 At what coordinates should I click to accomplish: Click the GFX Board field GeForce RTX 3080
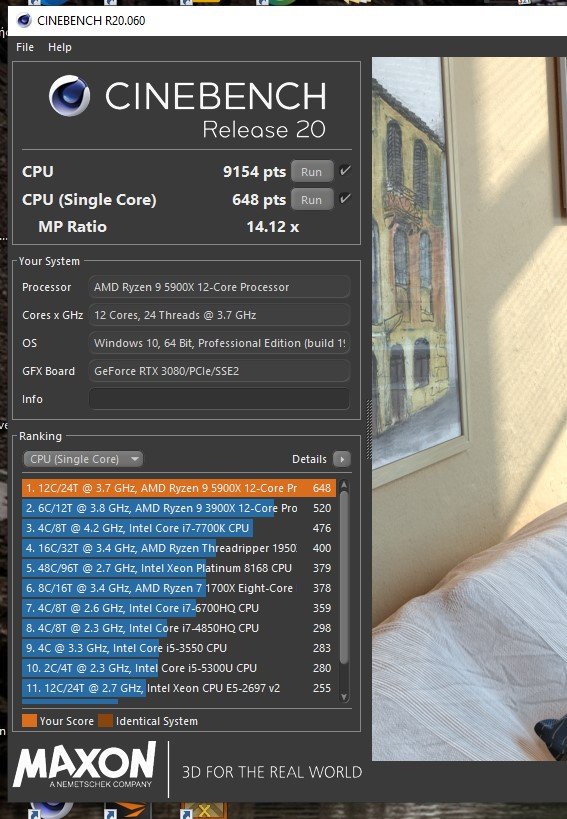coord(219,371)
